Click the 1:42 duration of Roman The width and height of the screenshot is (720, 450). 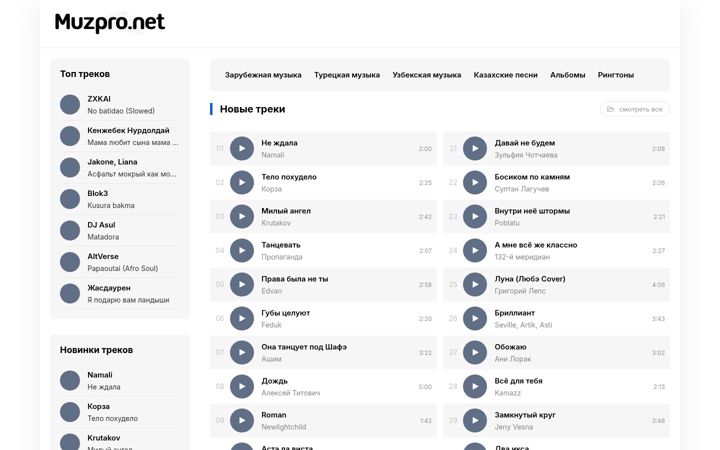426,421
